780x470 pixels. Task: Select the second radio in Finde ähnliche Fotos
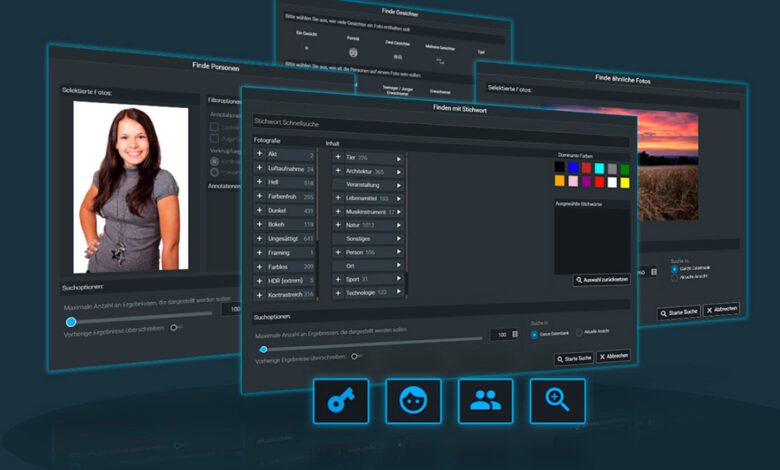[674, 278]
